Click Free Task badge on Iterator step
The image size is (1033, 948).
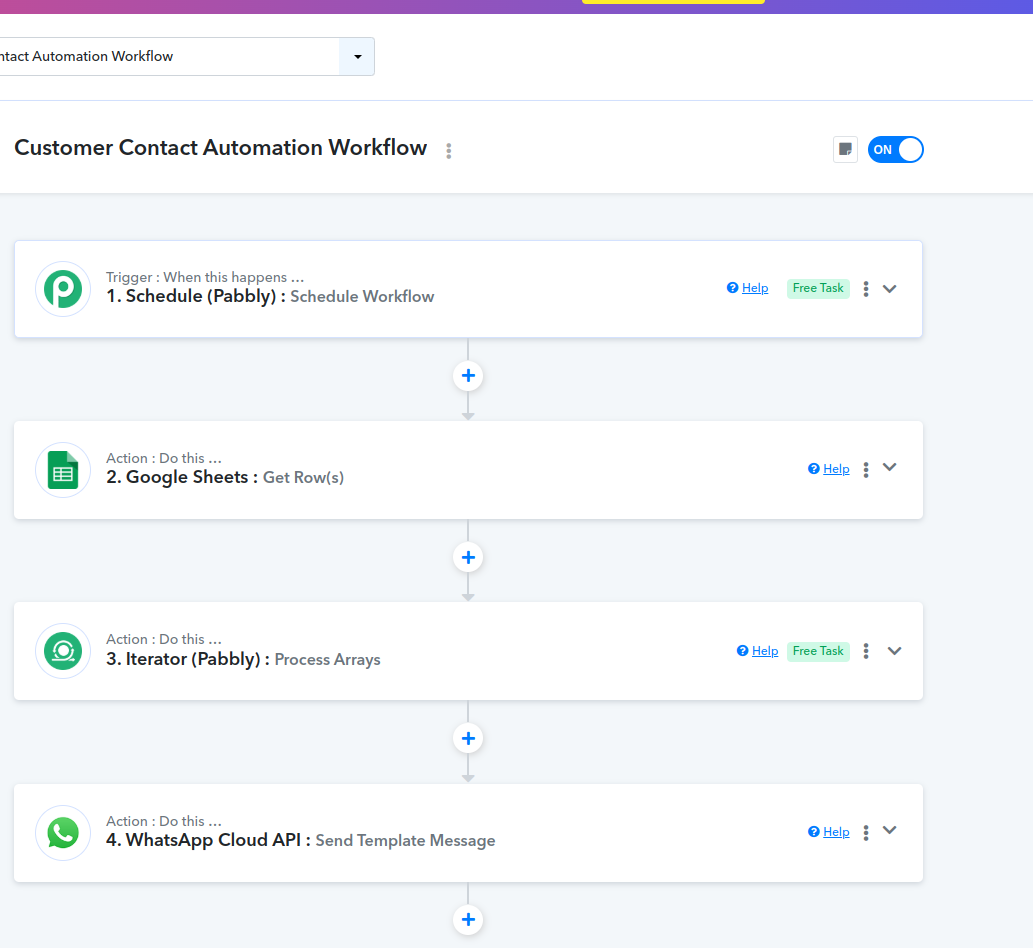click(x=818, y=651)
